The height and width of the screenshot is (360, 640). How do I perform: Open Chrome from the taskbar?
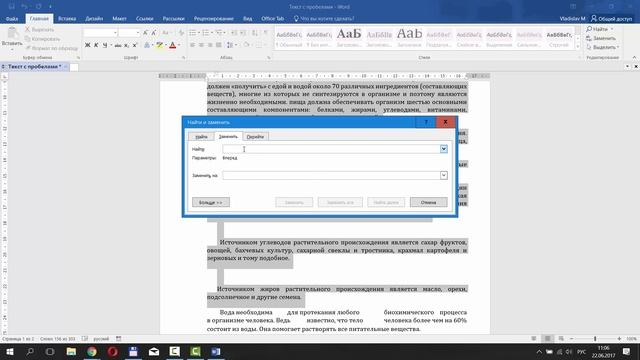click(x=92, y=351)
